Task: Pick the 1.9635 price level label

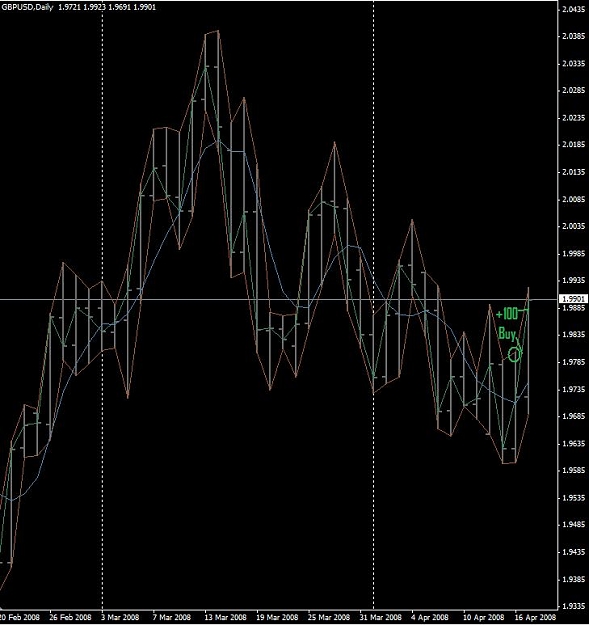Action: 574,444
